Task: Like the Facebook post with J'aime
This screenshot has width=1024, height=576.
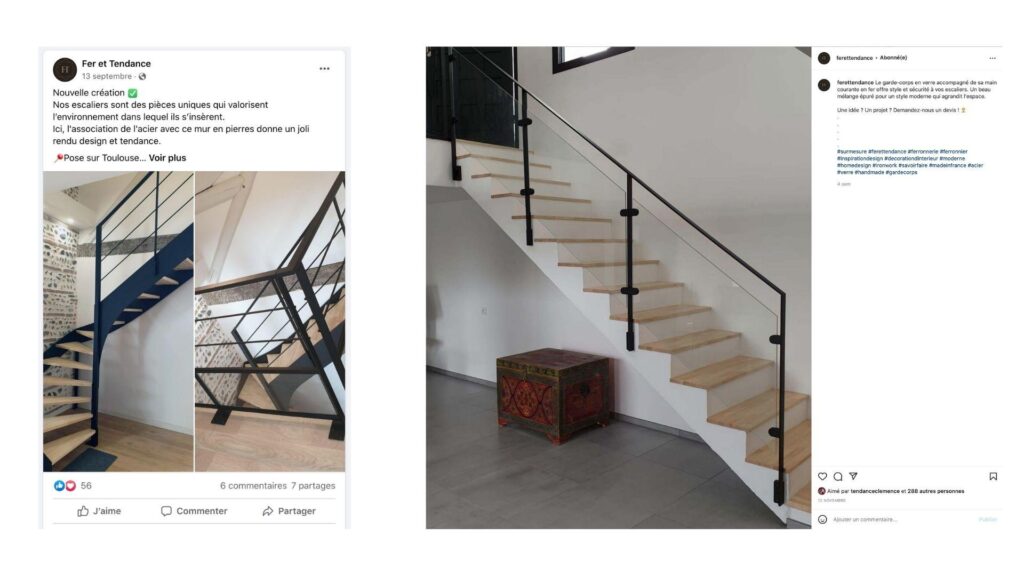Action: 99,511
